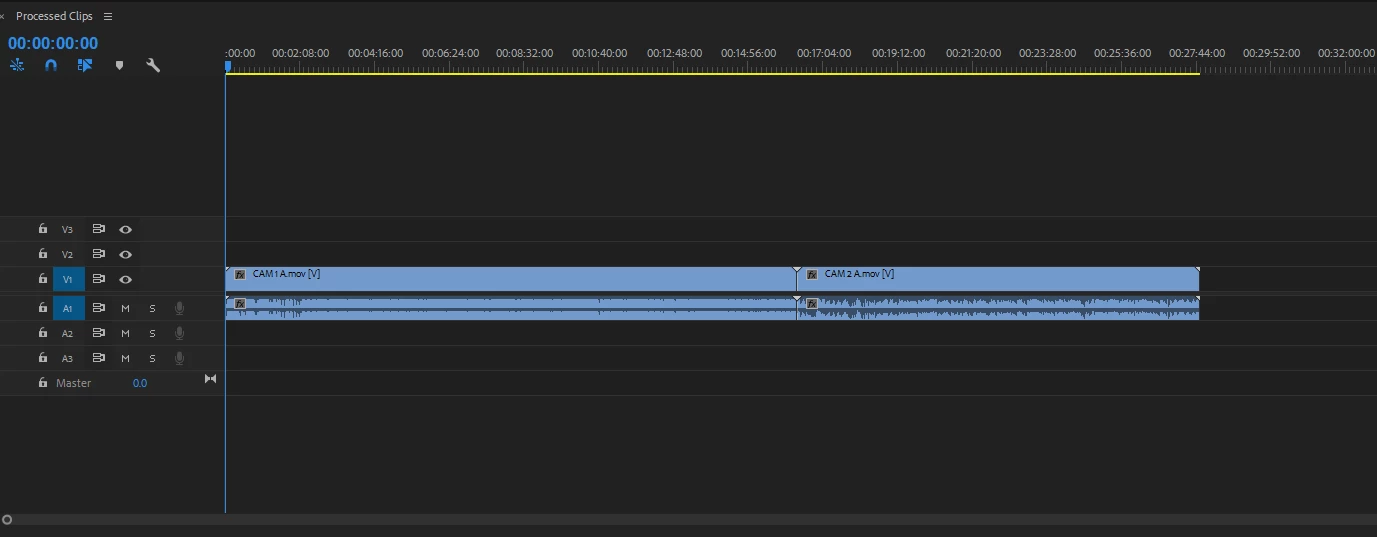This screenshot has width=1377, height=537.
Task: Click the Master track label
Action: point(73,383)
